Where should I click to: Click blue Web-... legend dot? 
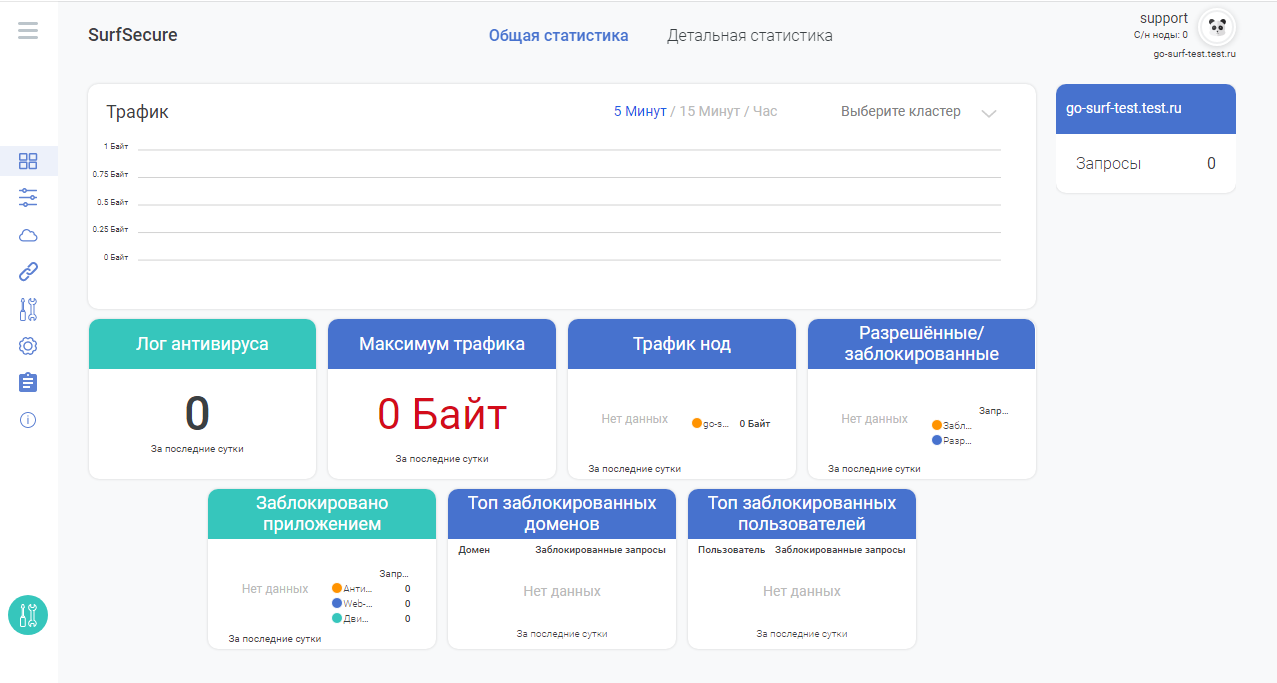coord(337,603)
